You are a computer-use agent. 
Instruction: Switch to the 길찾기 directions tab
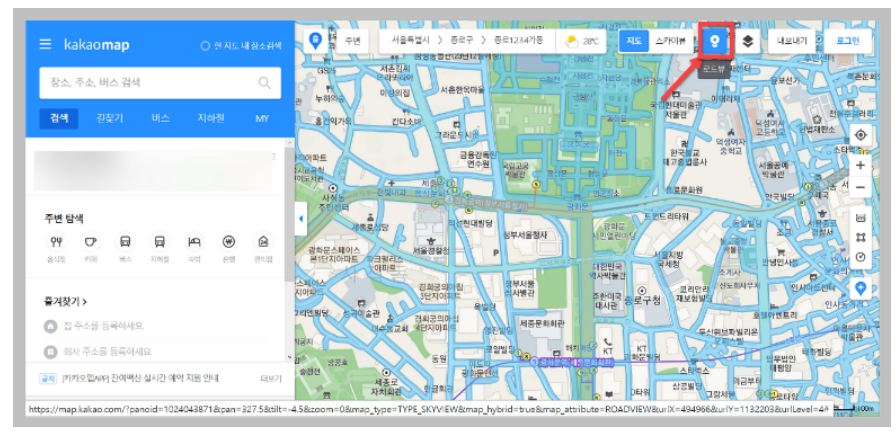[x=109, y=118]
